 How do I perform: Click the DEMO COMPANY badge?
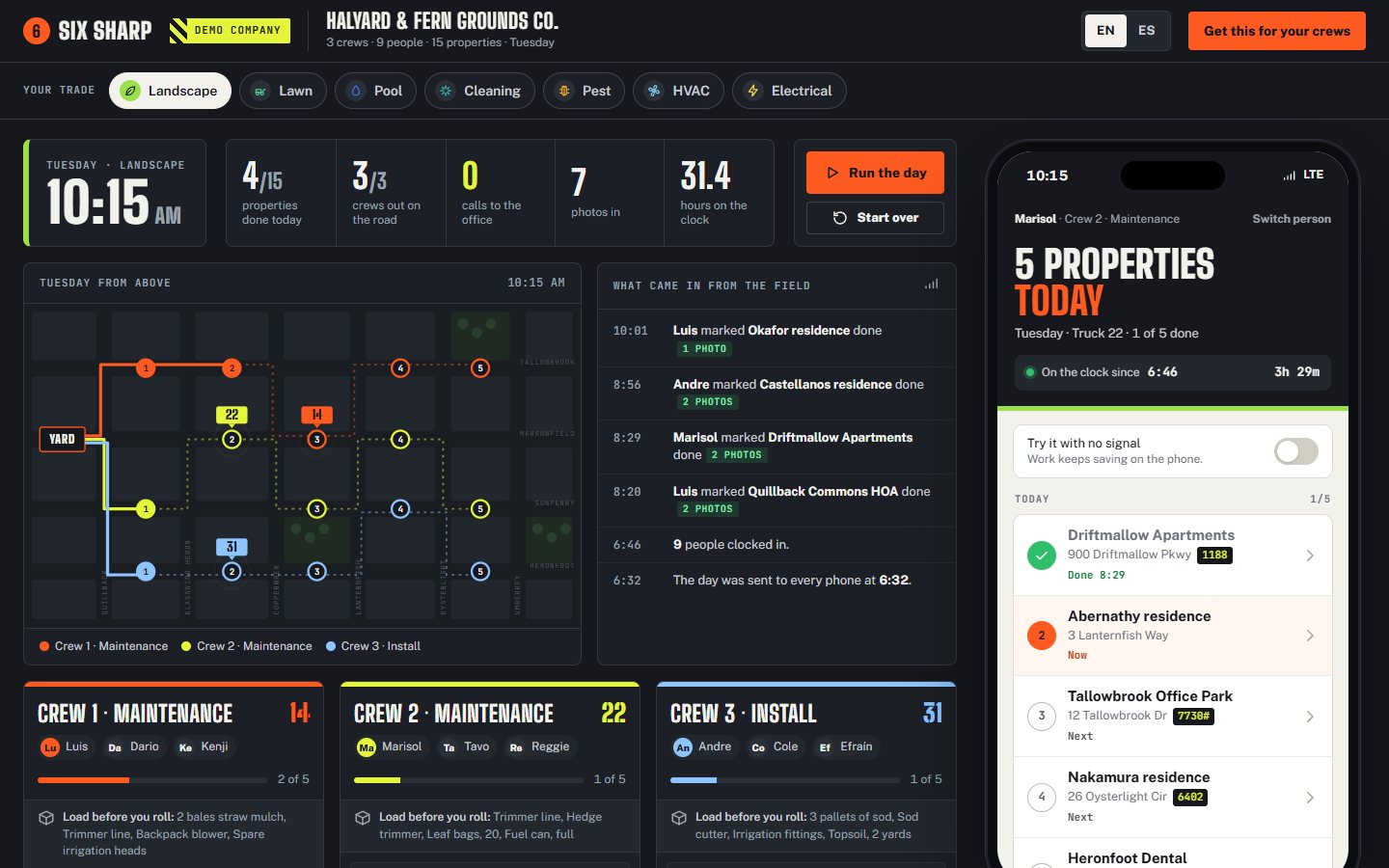pyautogui.click(x=230, y=31)
